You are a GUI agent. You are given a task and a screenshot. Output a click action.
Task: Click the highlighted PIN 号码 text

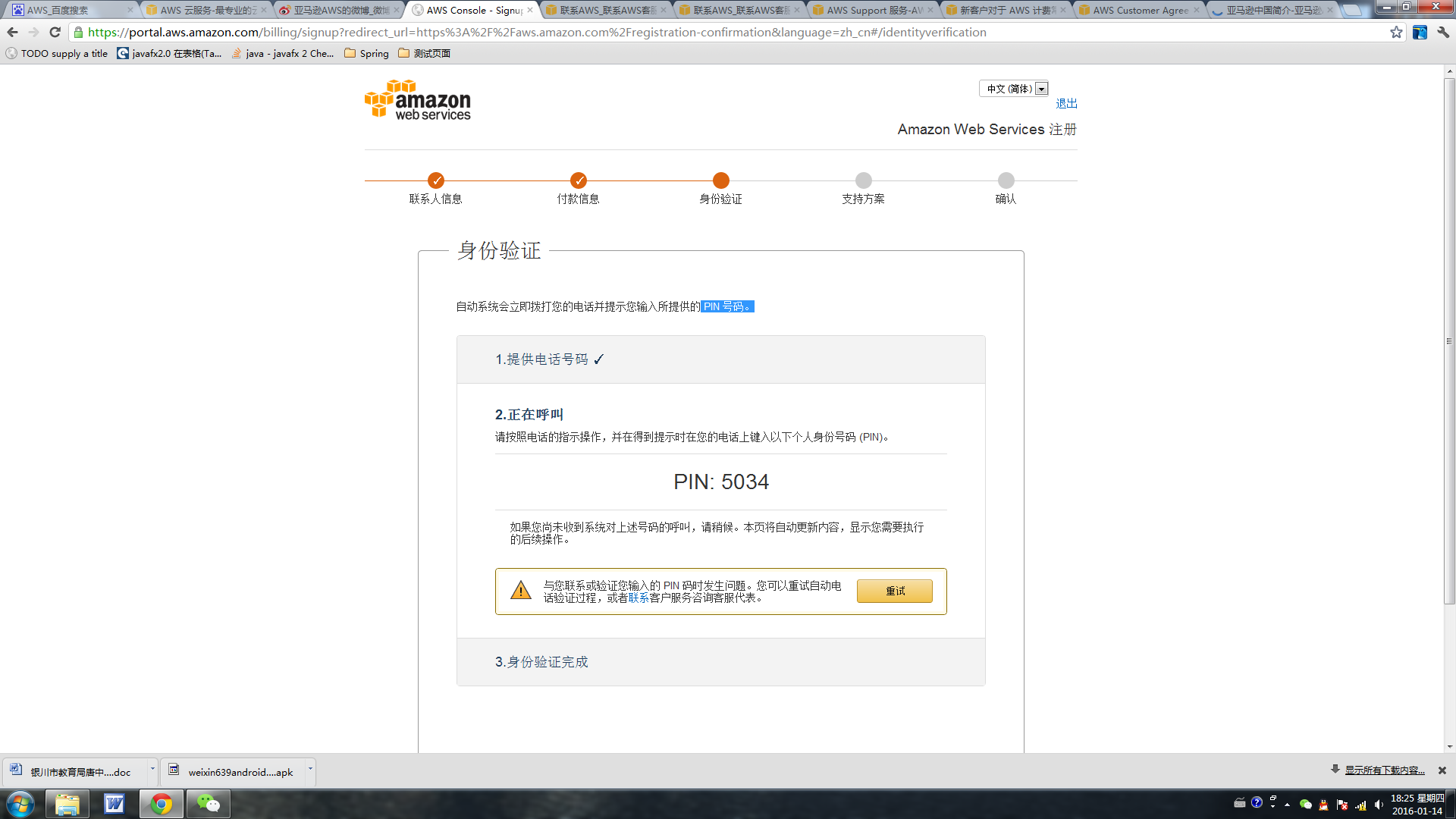(x=727, y=306)
